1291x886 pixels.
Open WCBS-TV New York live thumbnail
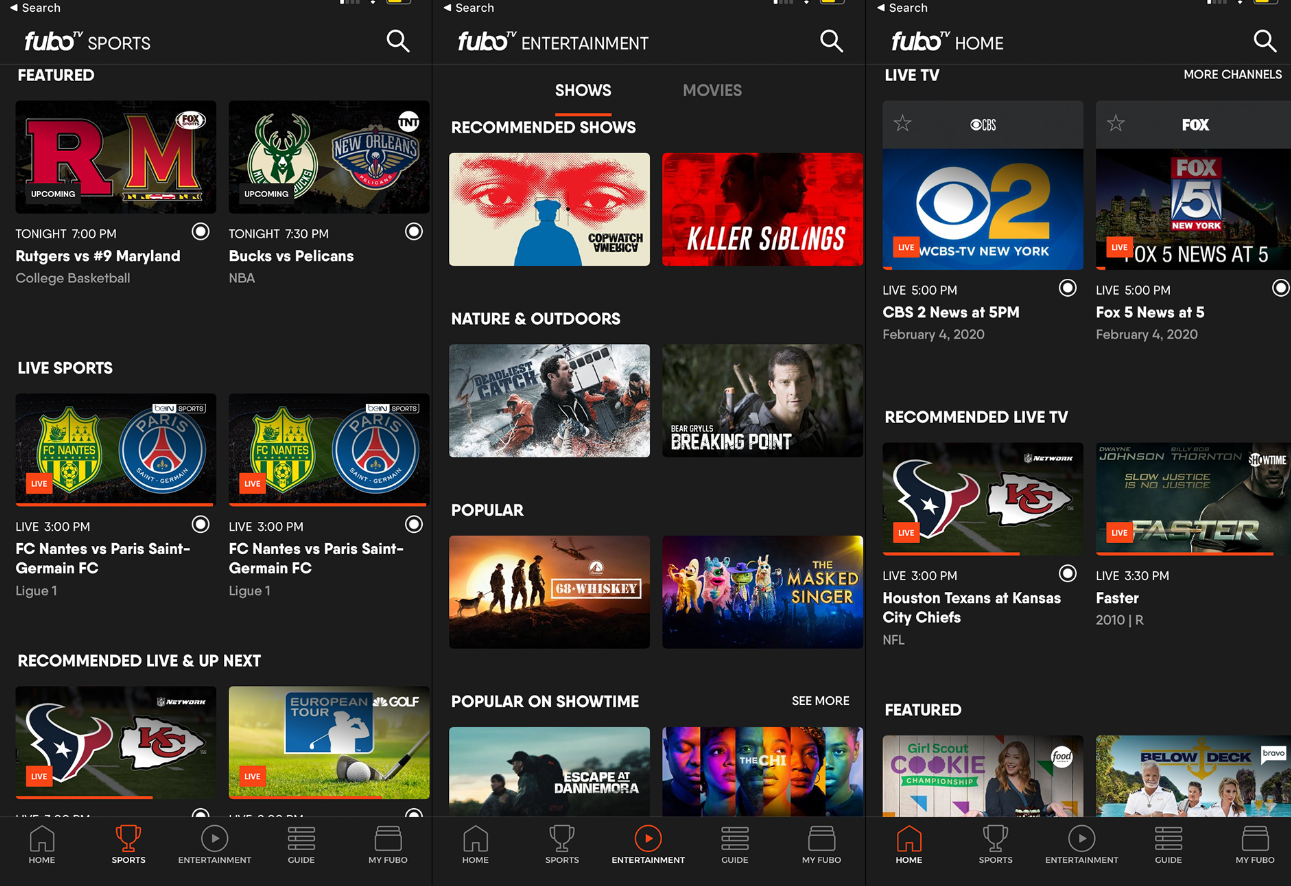point(983,210)
